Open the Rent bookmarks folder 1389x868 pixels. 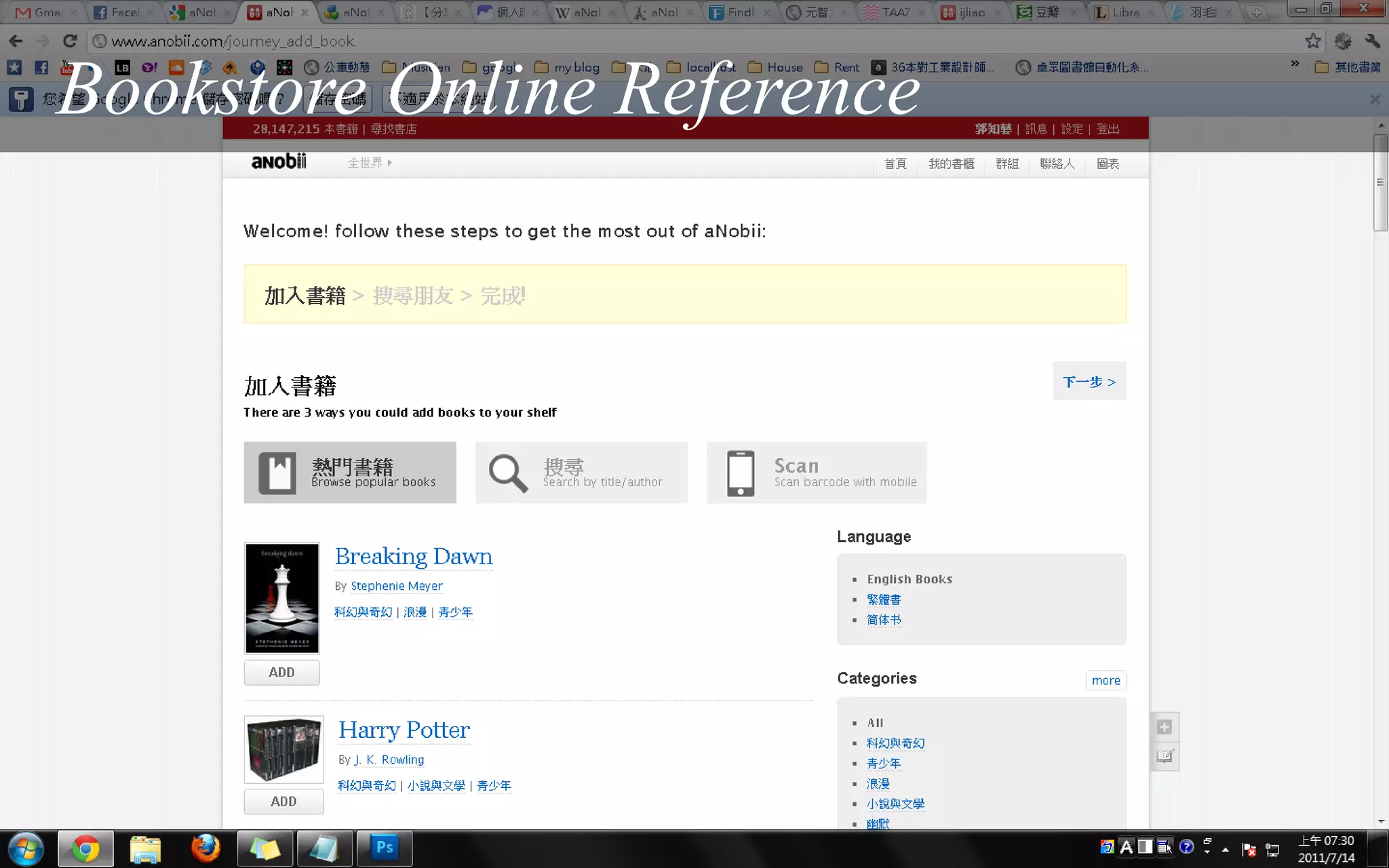coord(837,67)
